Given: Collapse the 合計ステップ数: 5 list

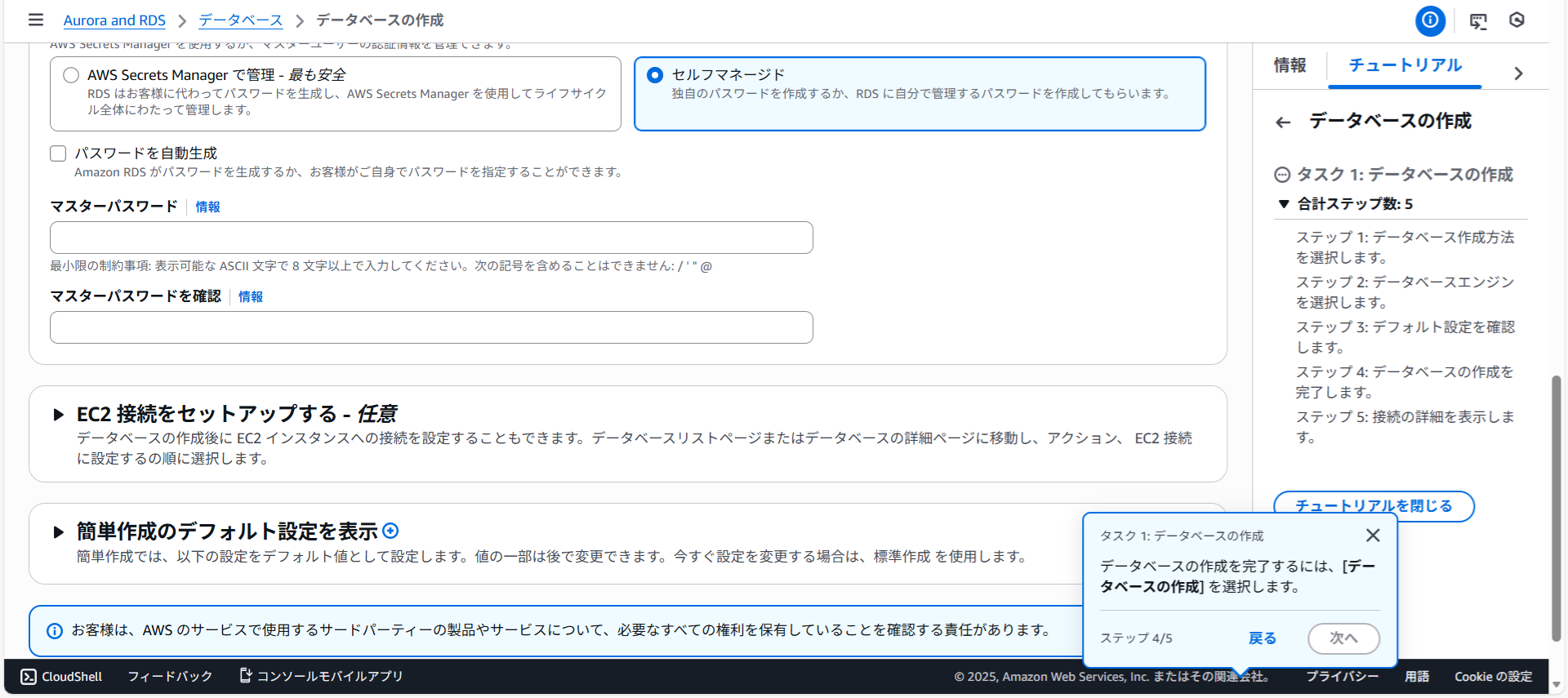Looking at the screenshot, I should pyautogui.click(x=1284, y=204).
